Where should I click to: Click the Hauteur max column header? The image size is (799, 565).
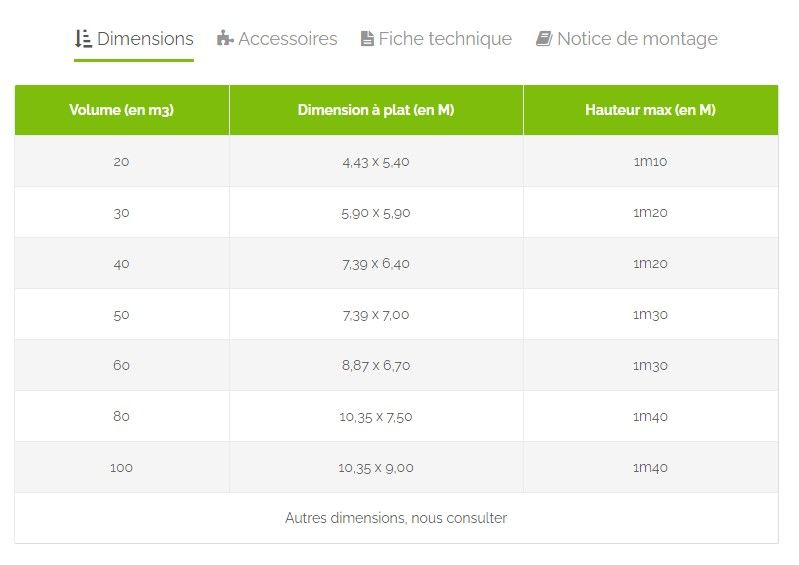pos(650,110)
